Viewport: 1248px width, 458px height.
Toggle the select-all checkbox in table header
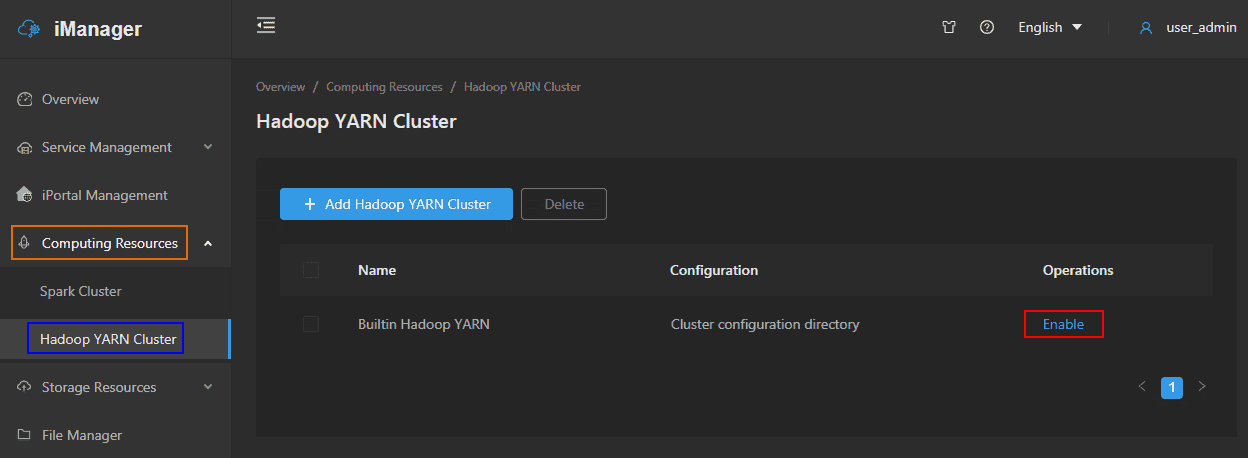coord(311,270)
